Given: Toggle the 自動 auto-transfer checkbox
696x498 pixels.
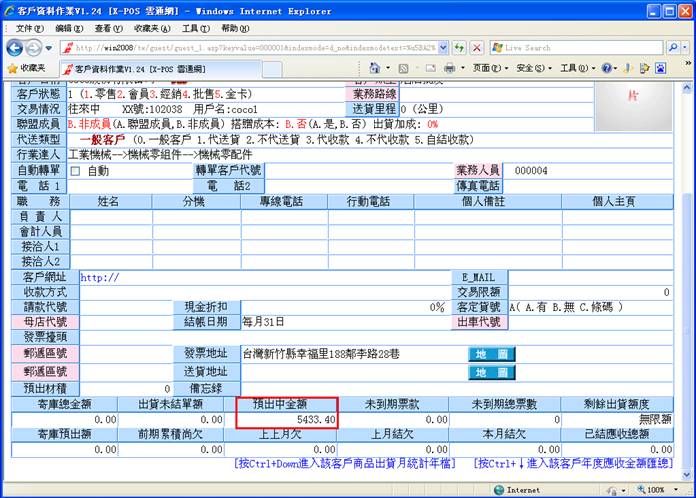Looking at the screenshot, I should (76, 171).
